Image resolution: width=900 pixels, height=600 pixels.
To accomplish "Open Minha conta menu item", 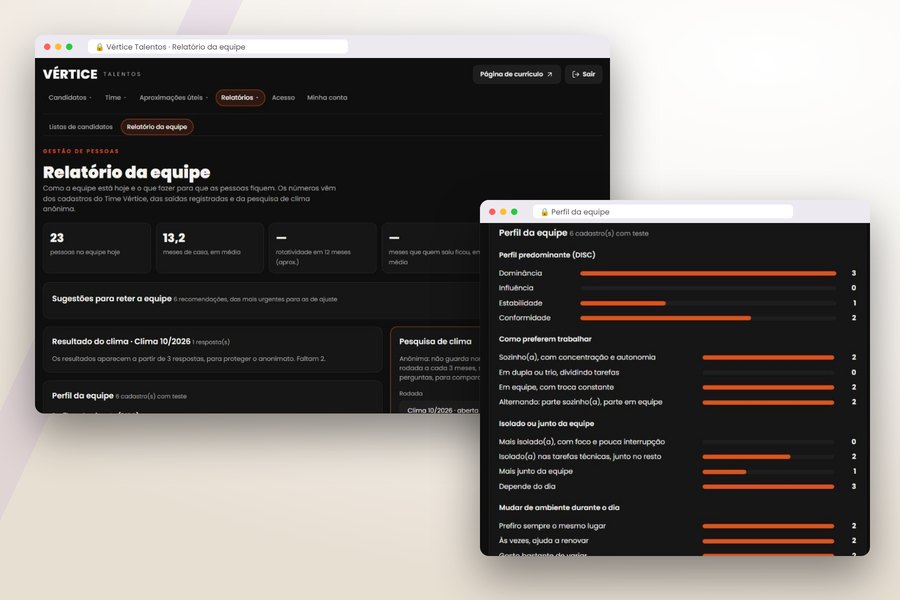I will 327,98.
